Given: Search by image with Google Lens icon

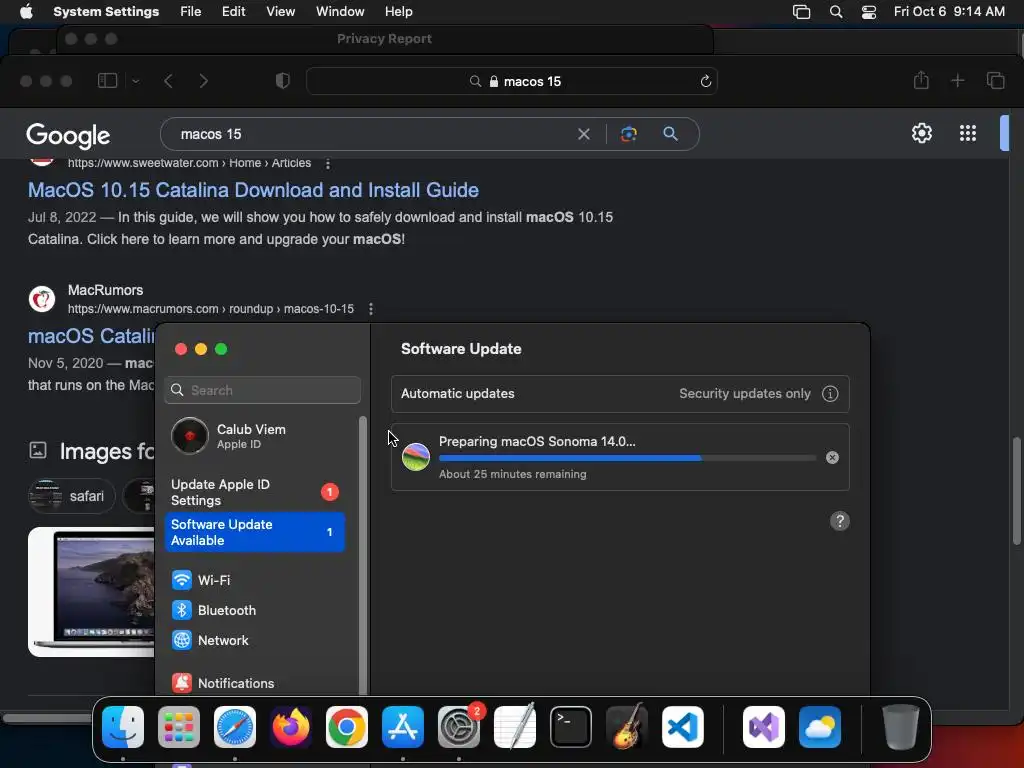Looking at the screenshot, I should point(629,134).
